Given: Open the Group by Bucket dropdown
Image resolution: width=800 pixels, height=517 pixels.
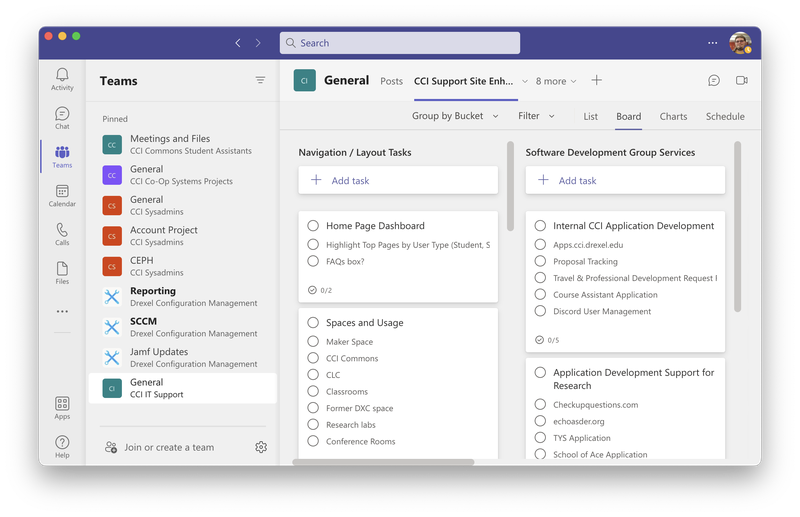Looking at the screenshot, I should coord(455,116).
